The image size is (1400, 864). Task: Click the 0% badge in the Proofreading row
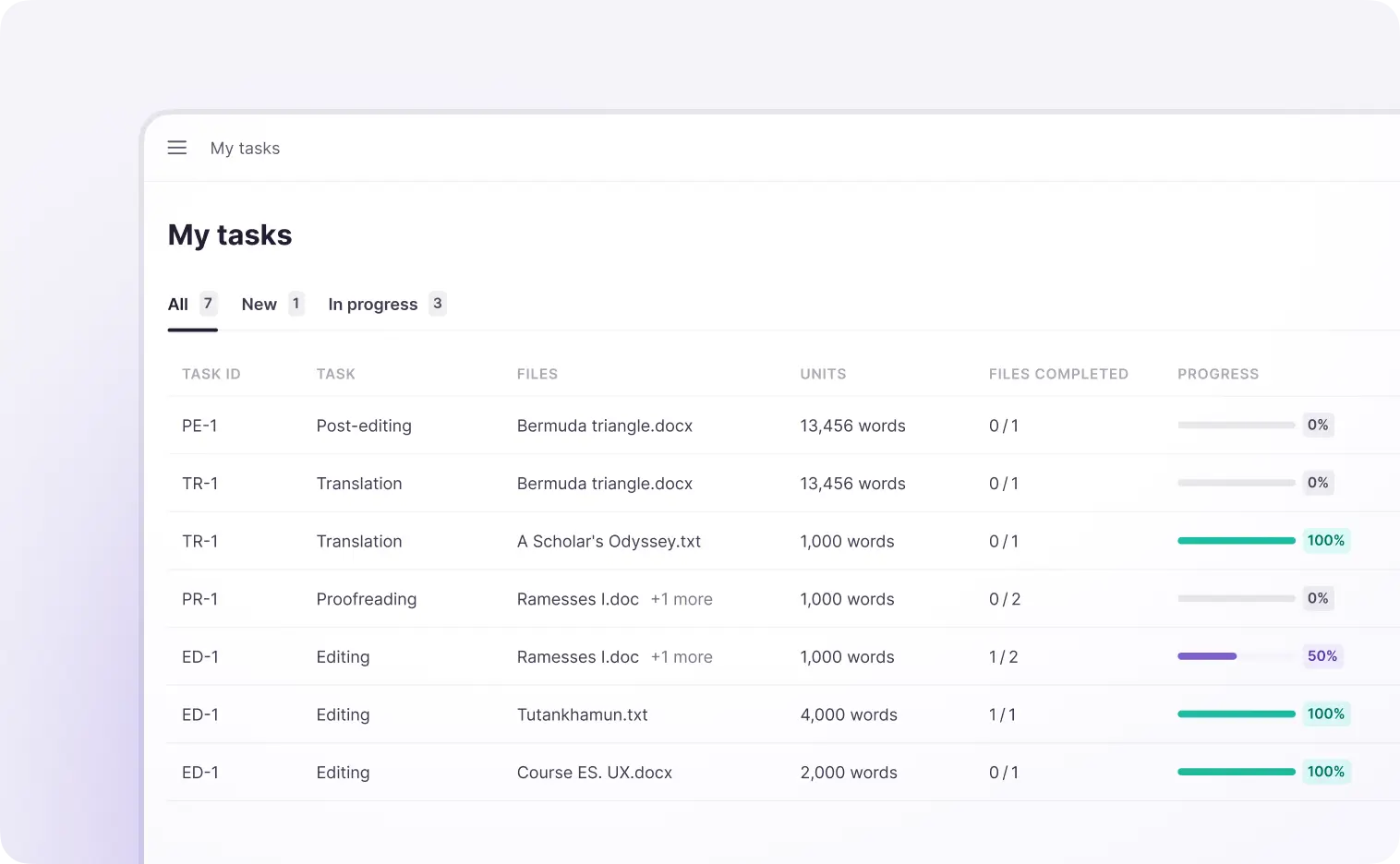click(x=1318, y=598)
